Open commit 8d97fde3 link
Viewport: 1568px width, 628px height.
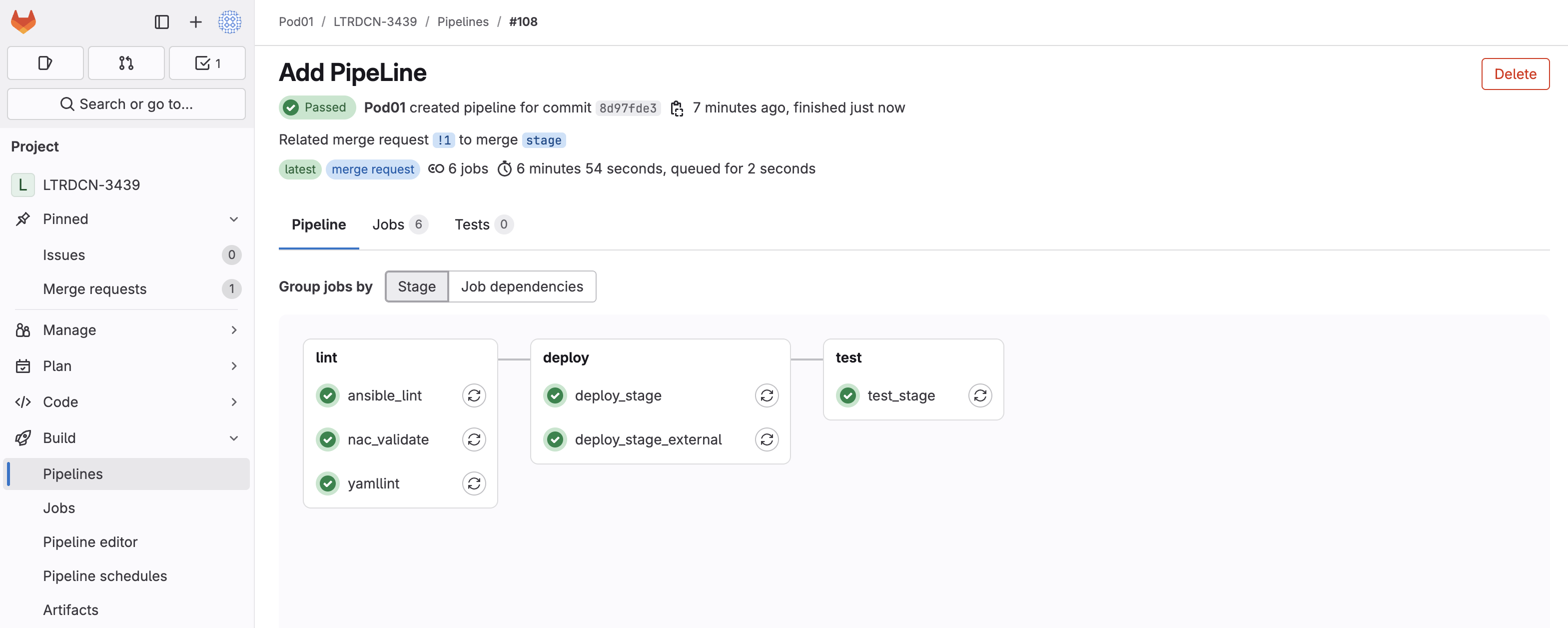point(628,108)
